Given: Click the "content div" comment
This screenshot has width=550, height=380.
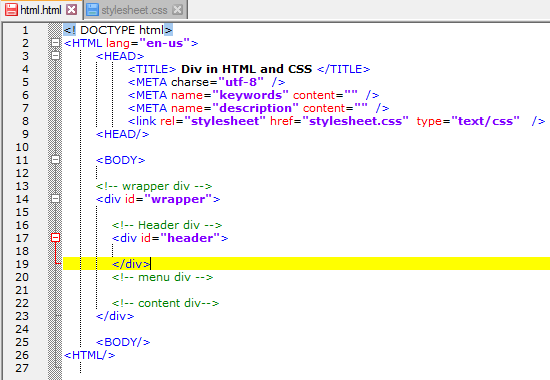Looking at the screenshot, I should [166, 303].
